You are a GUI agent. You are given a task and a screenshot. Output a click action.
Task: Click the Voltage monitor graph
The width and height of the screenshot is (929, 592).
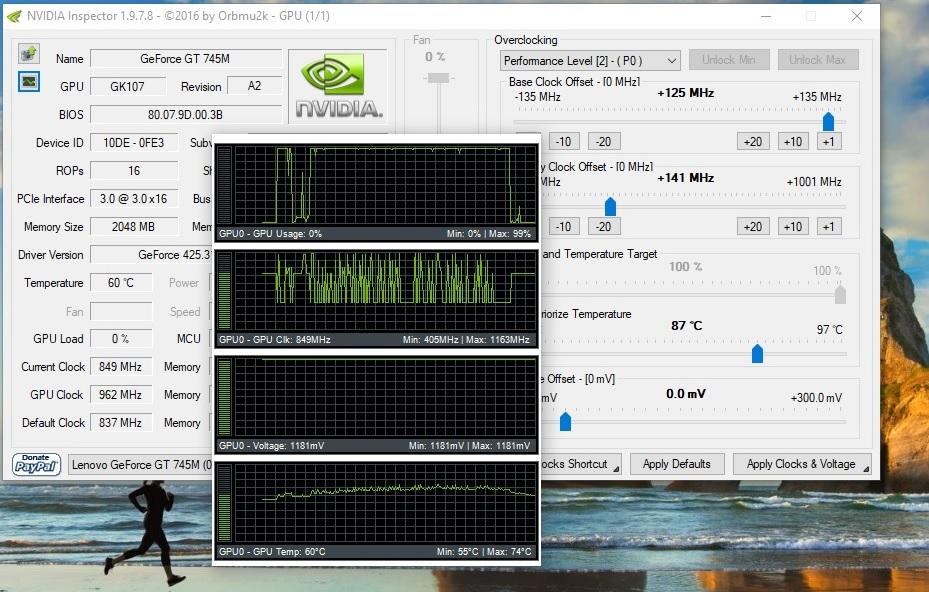tap(377, 405)
